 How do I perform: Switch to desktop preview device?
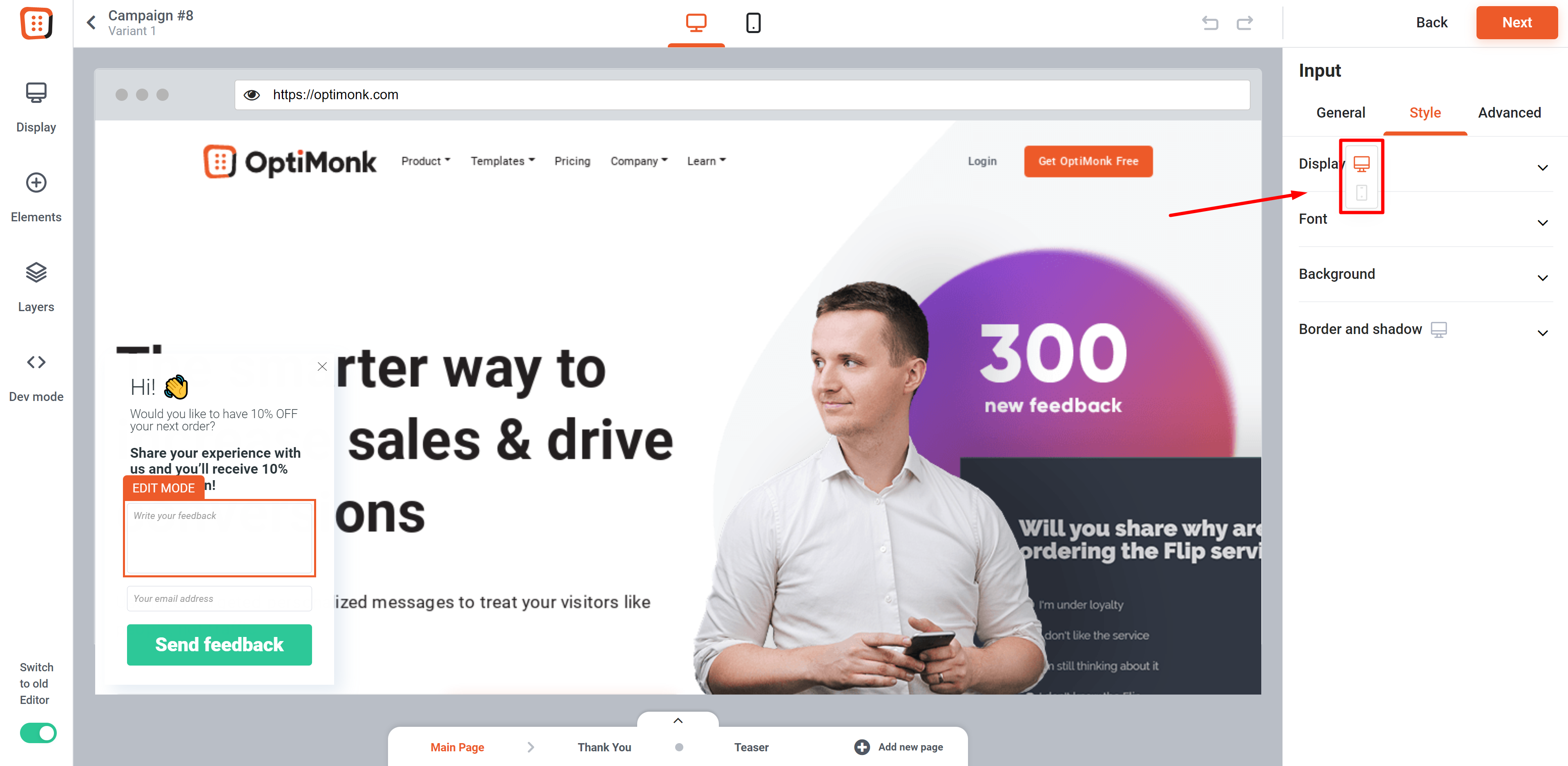[x=696, y=22]
